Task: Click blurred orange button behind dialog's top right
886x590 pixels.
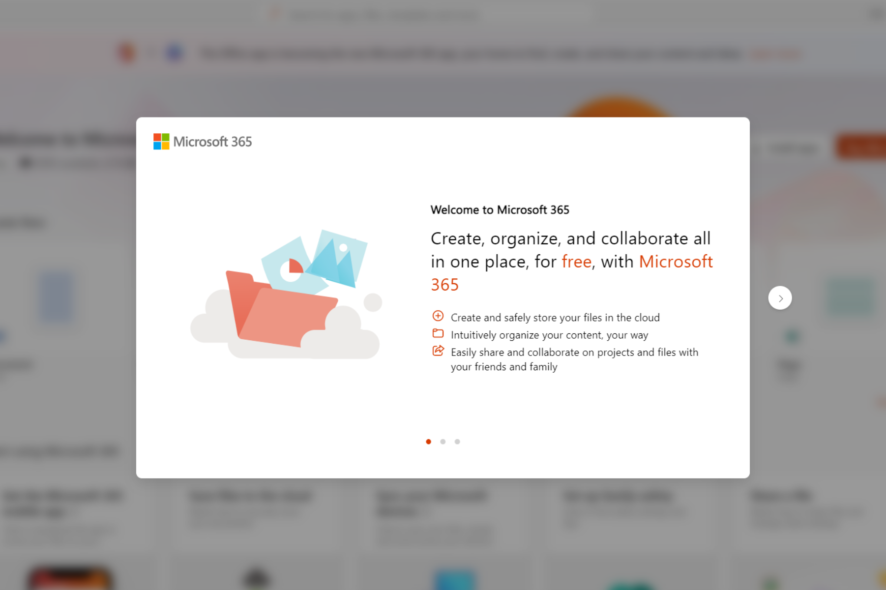Action: 861,147
